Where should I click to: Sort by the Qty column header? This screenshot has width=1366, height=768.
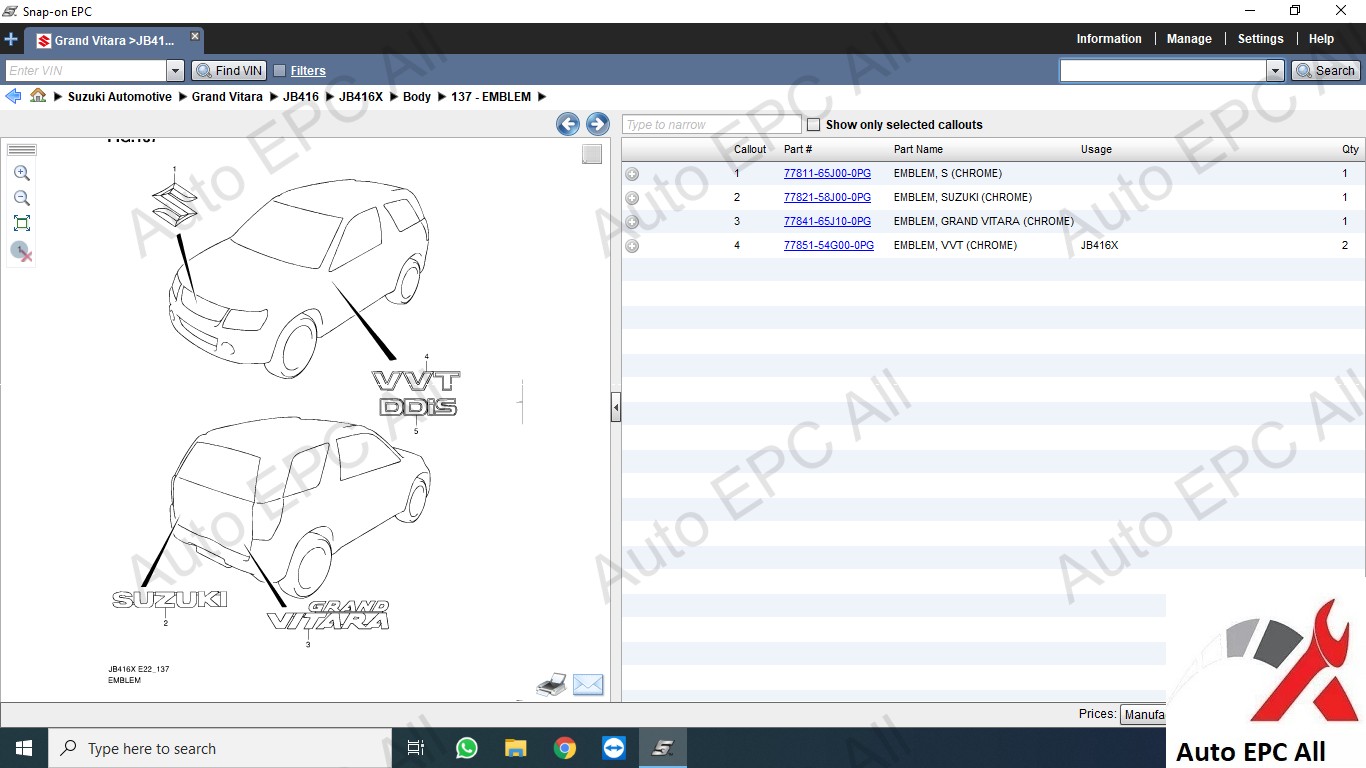1350,149
